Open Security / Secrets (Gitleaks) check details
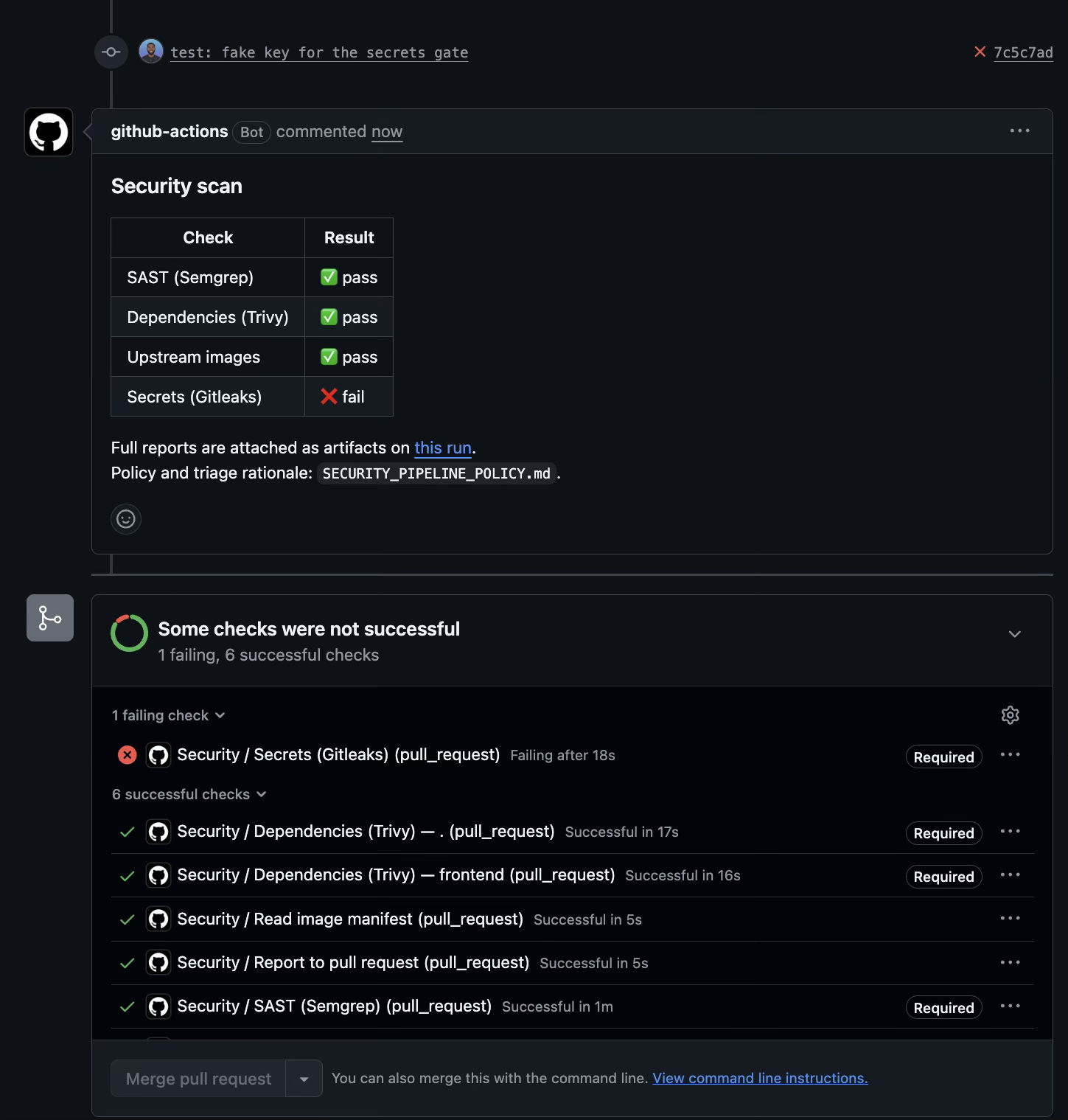Viewport: 1068px width, 1120px height. 338,754
